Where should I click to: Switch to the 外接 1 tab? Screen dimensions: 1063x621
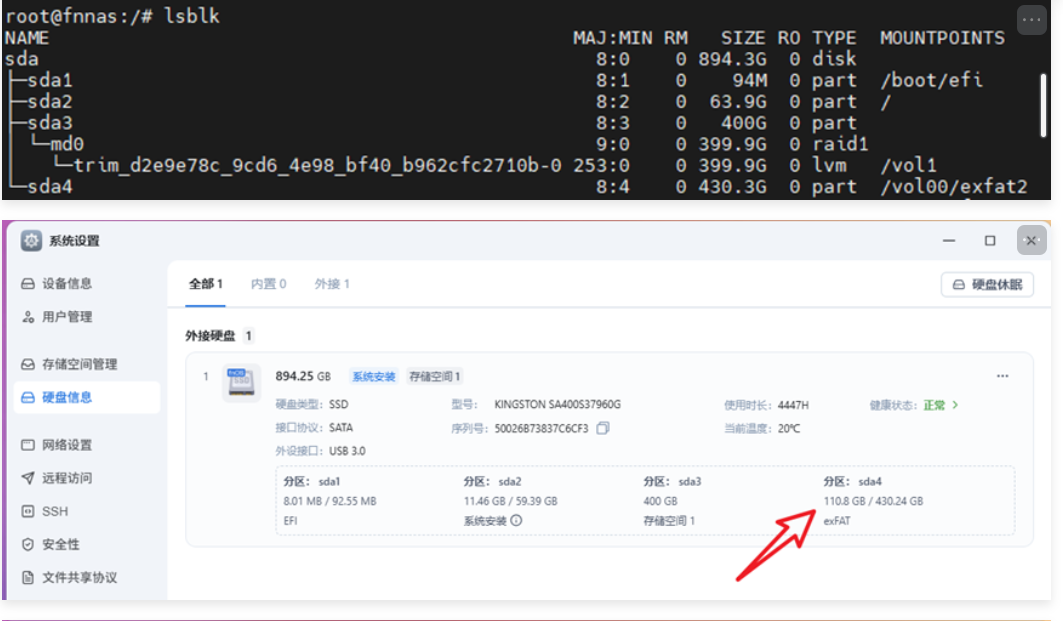click(332, 284)
